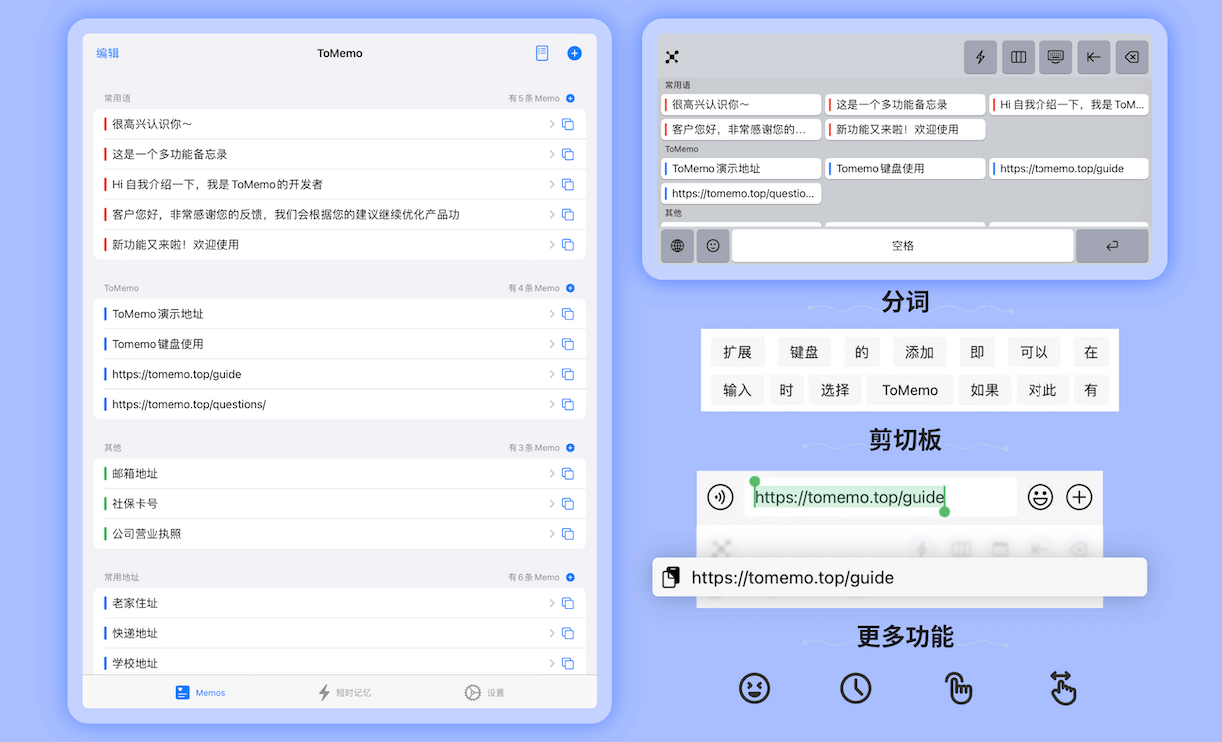Screen dimensions: 1222x742
Task: Tap the keyboard switch icon button
Action: point(1056,57)
